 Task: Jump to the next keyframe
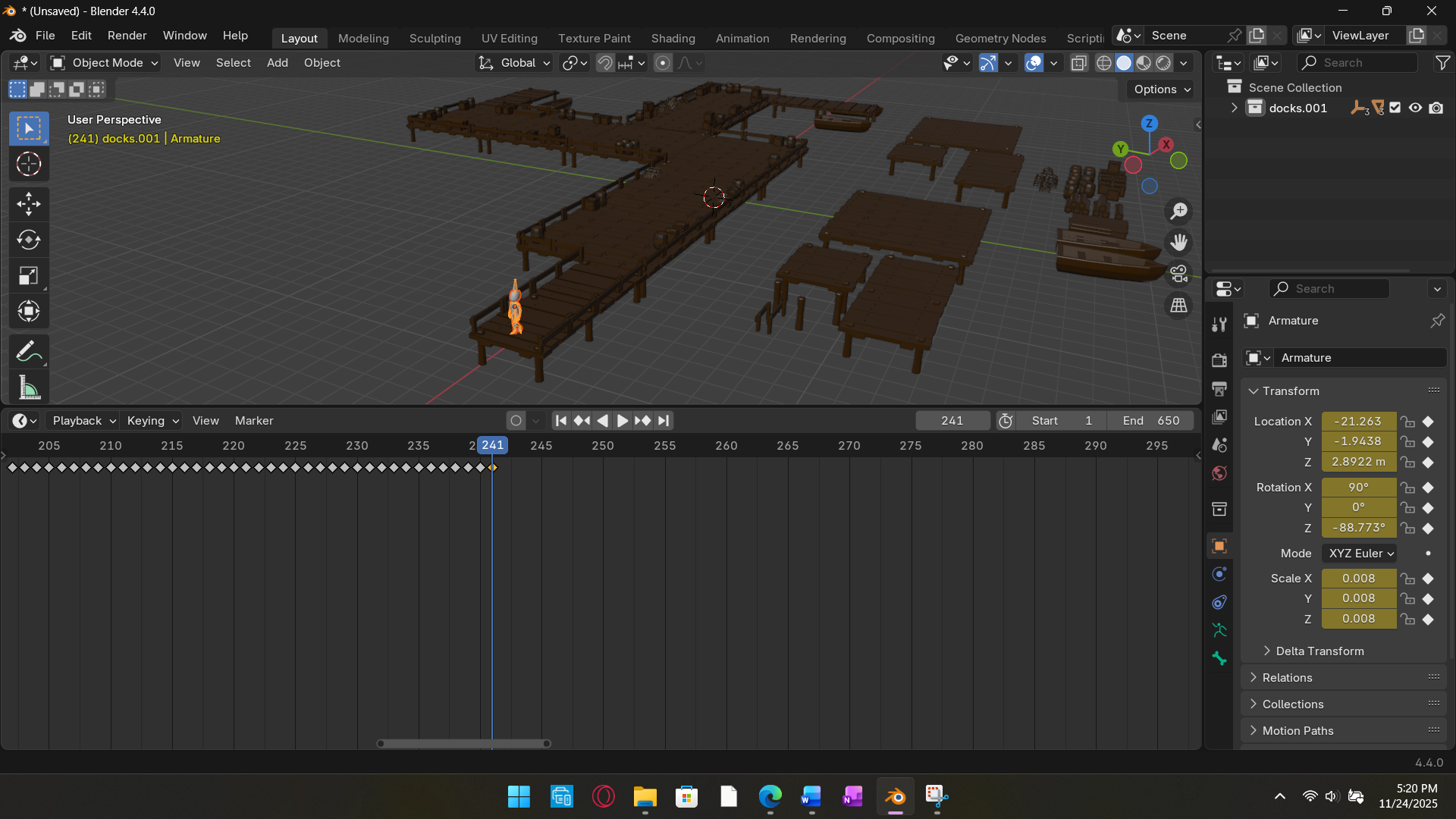tap(642, 421)
